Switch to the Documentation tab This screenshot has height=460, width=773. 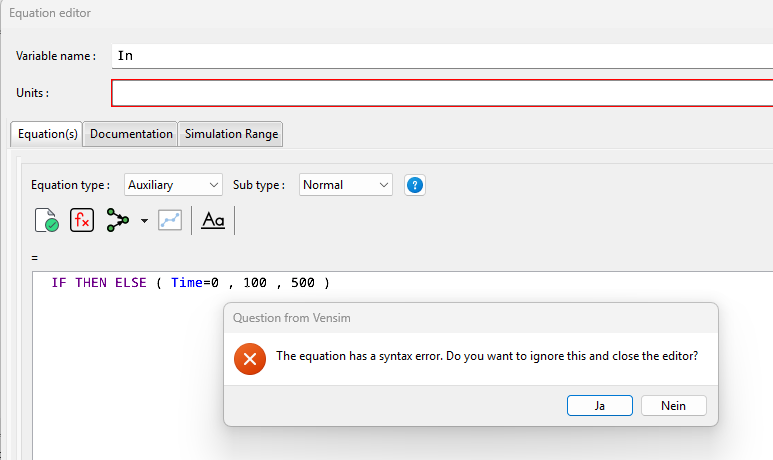(131, 134)
